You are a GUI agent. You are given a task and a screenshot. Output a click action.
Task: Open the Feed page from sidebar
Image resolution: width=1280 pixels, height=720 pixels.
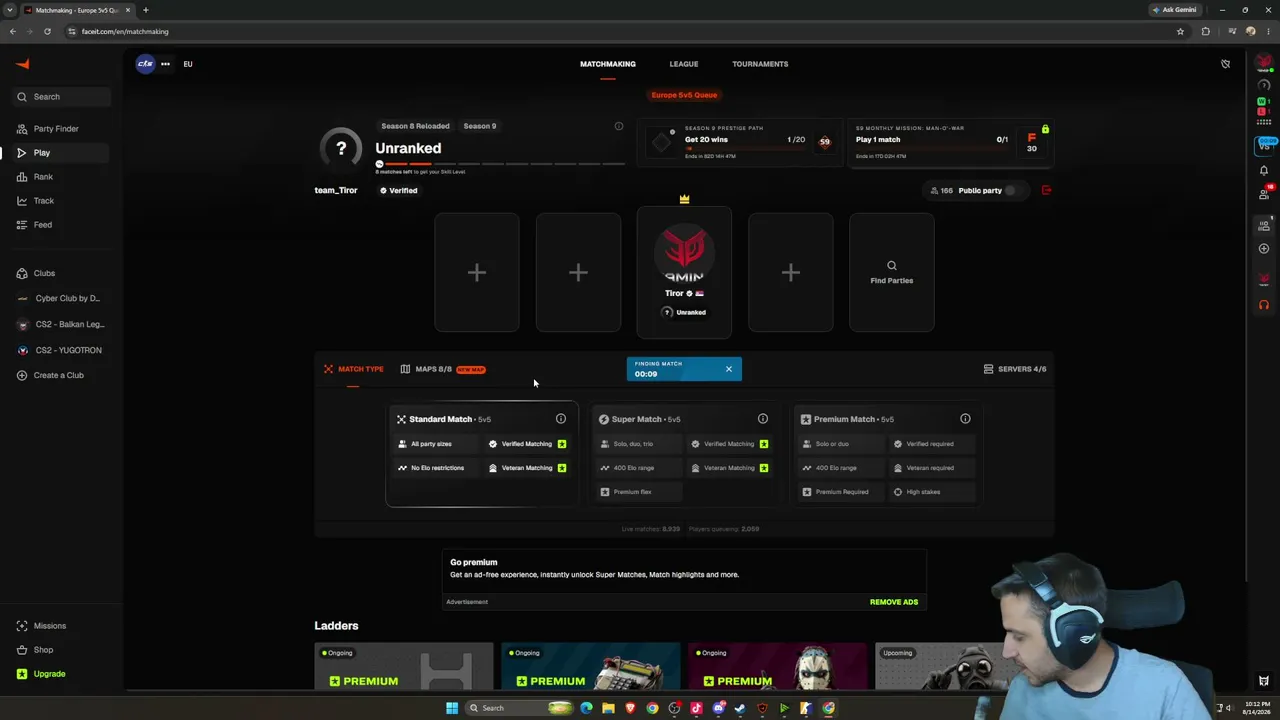(42, 225)
